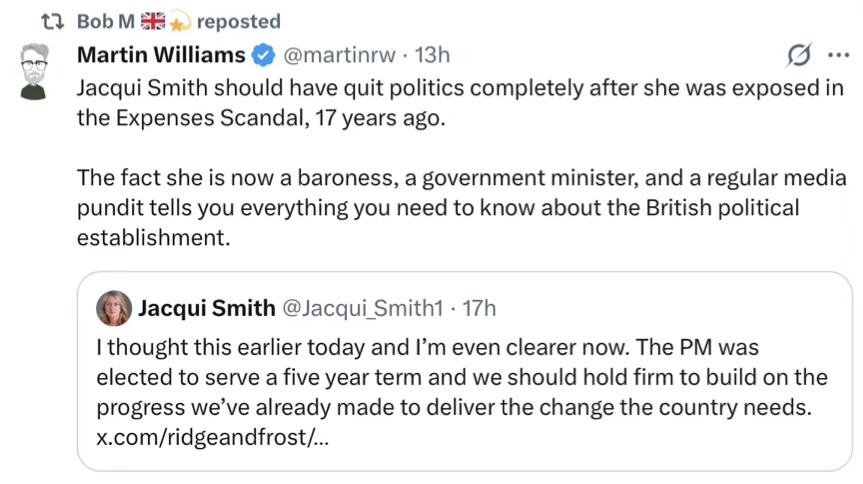This screenshot has height=484, width=863.
Task: Click the star emoji next to Bob M
Action: coord(180,21)
